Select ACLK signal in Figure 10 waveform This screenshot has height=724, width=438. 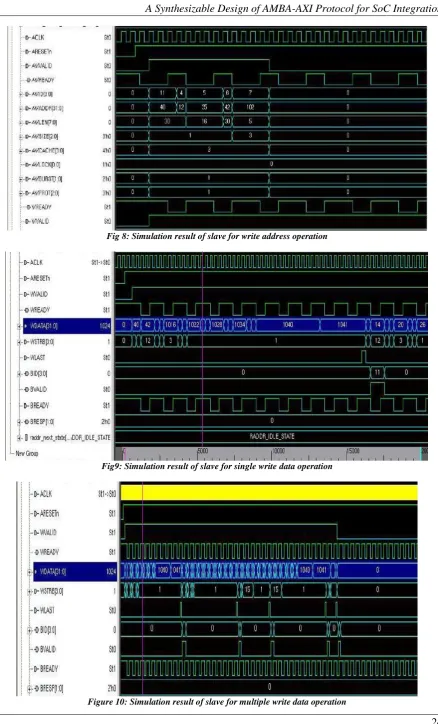[46, 494]
